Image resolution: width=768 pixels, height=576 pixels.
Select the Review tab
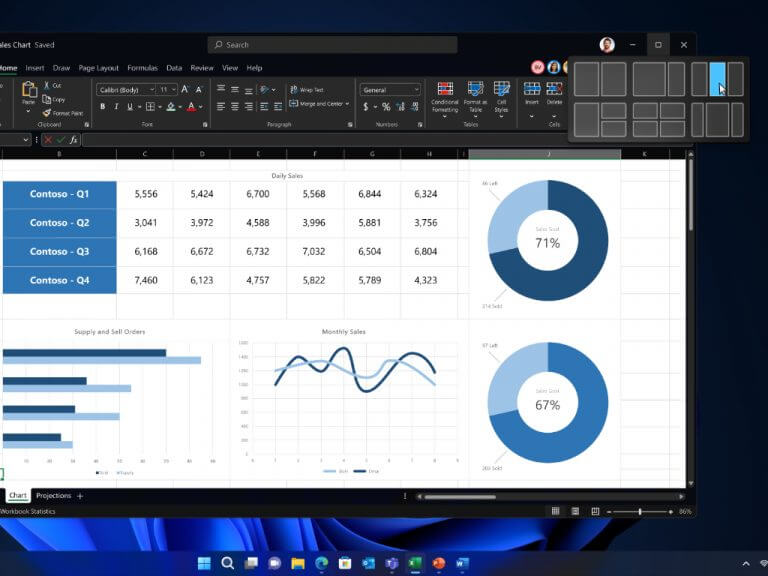pyautogui.click(x=202, y=68)
